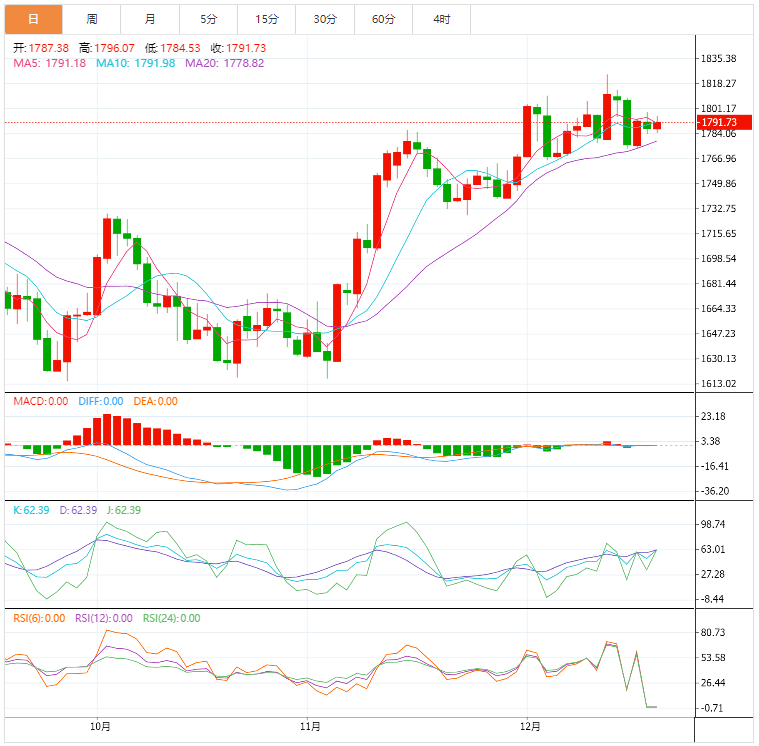
Task: Select the 日 daily chart tab
Action: [33, 19]
